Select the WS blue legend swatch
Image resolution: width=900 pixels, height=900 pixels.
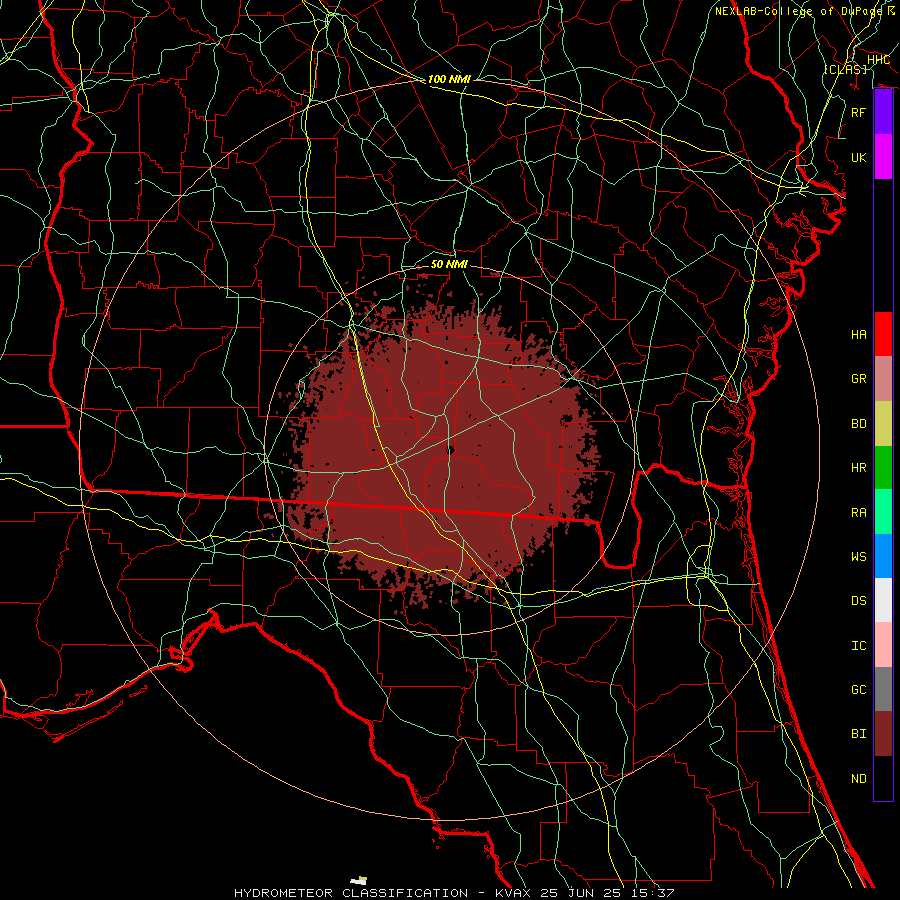[x=883, y=556]
